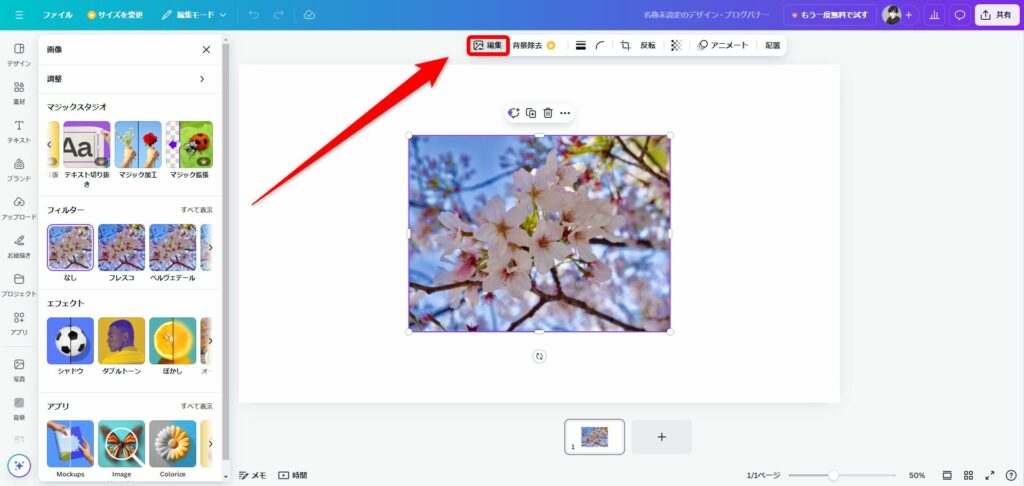Screen dimensions: 1024x486
Task: Expand the 調整 adjustments row
Action: 129,79
